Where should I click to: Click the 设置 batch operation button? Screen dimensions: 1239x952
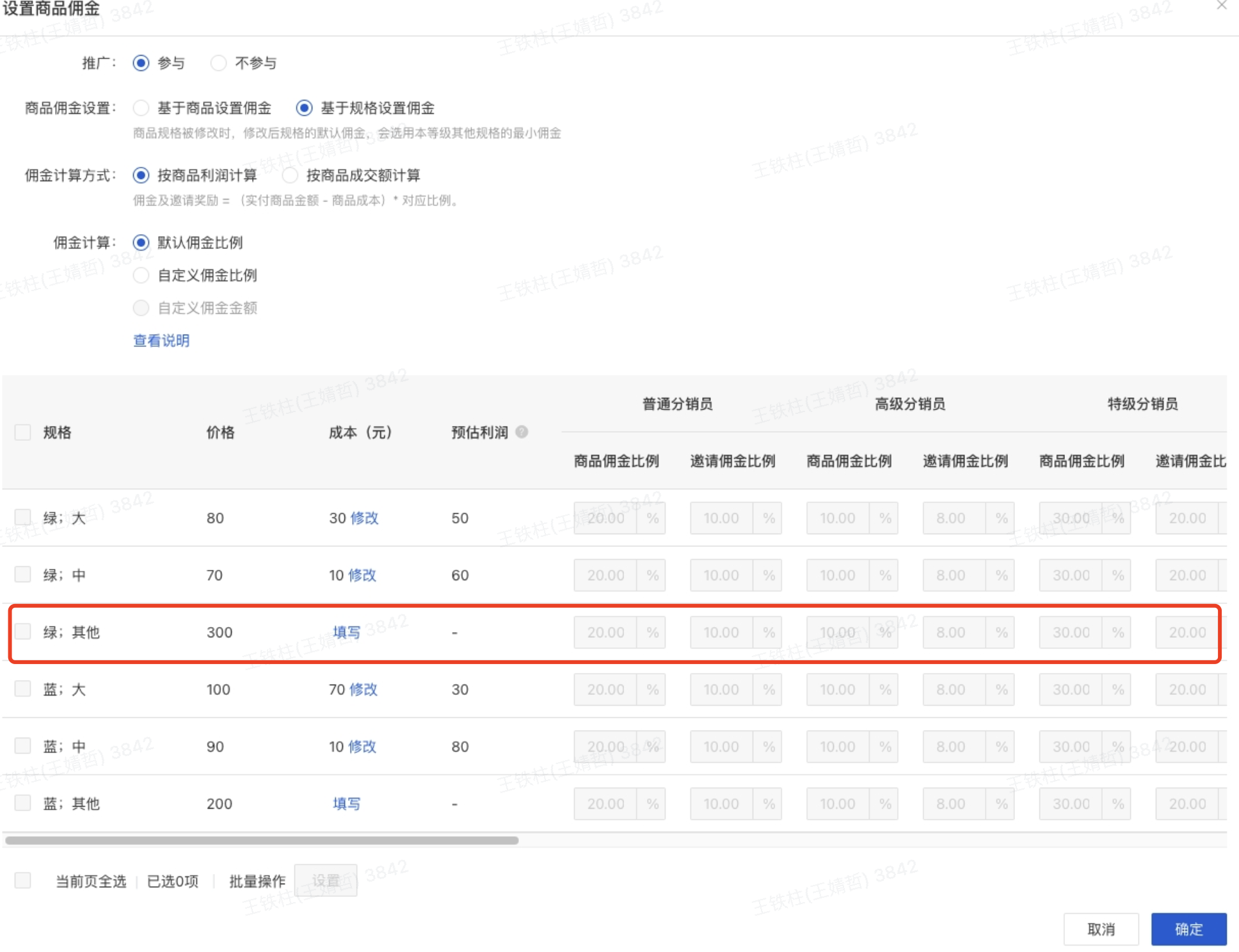pyautogui.click(x=326, y=880)
